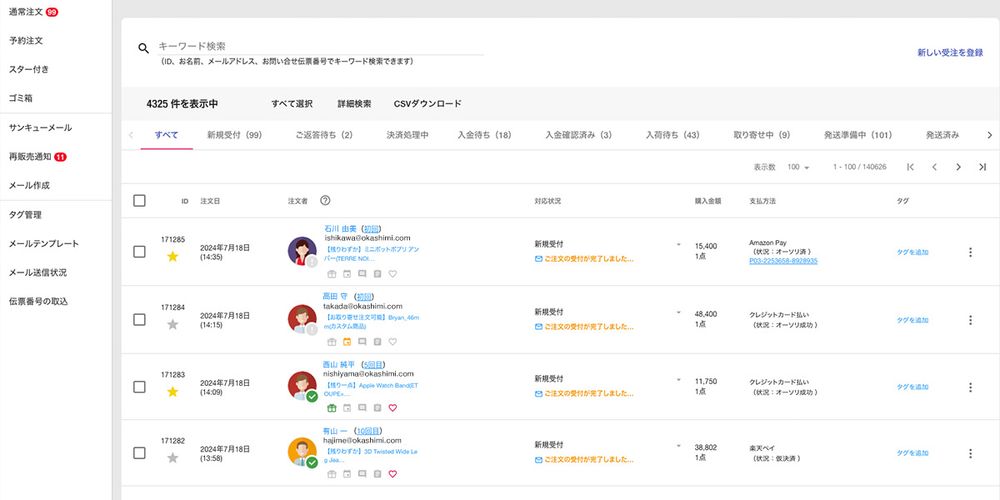The image size is (1000, 500).
Task: Switch to the 新規受付 (99) tab
Action: 234,135
